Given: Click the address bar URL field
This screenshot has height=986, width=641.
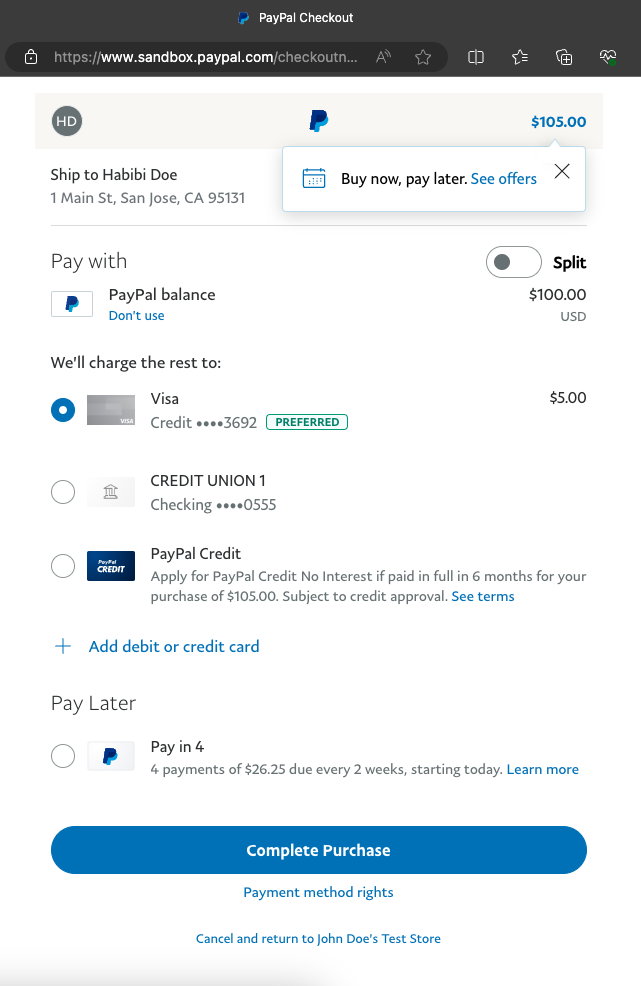Looking at the screenshot, I should [x=205, y=57].
